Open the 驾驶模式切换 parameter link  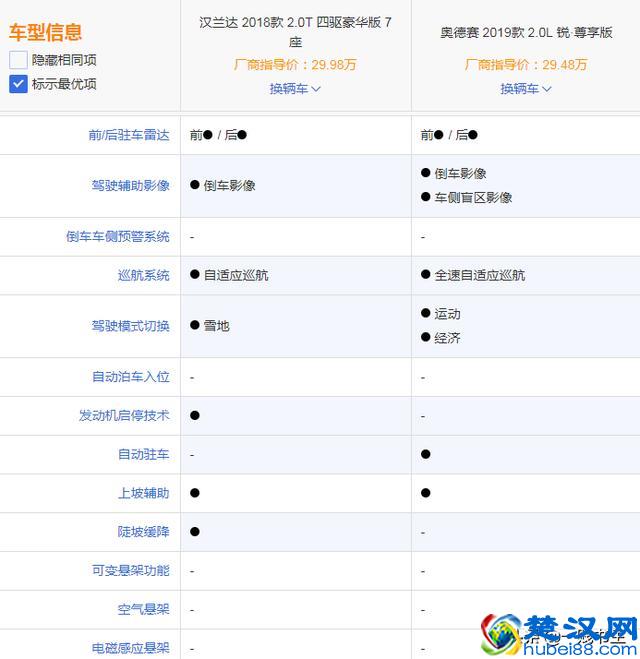click(131, 326)
